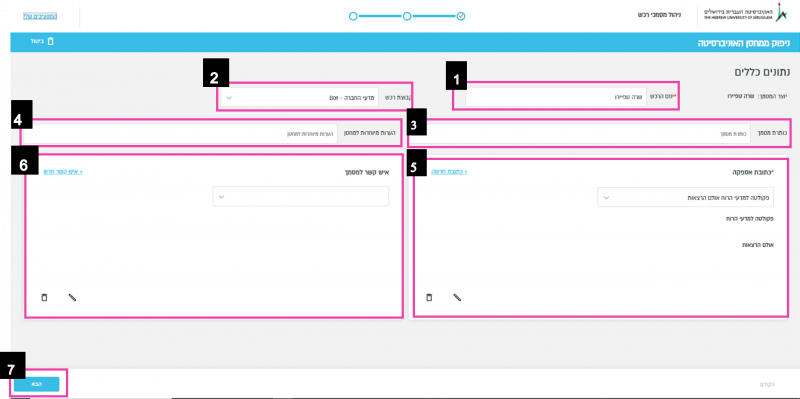Focus the הערות מיוחדות למחסן notes field

point(180,134)
